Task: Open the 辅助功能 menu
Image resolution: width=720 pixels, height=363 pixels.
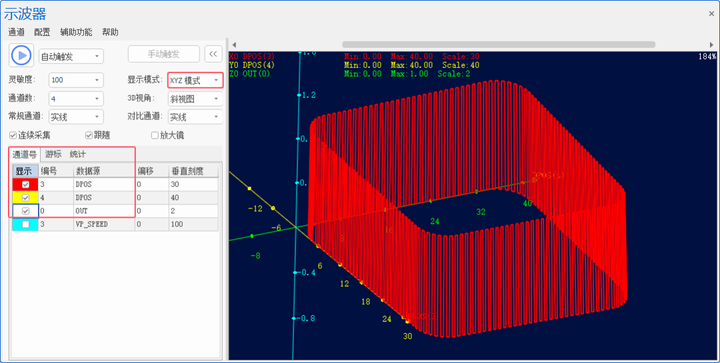Action: coord(76,32)
